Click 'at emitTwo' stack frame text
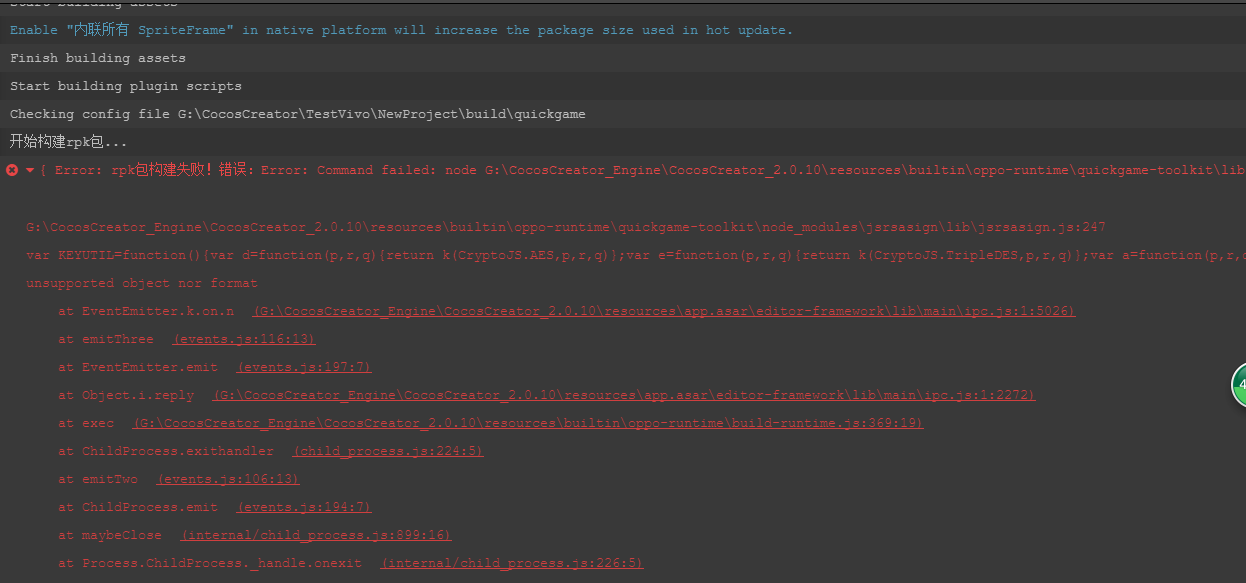This screenshot has width=1246, height=583. (x=98, y=479)
